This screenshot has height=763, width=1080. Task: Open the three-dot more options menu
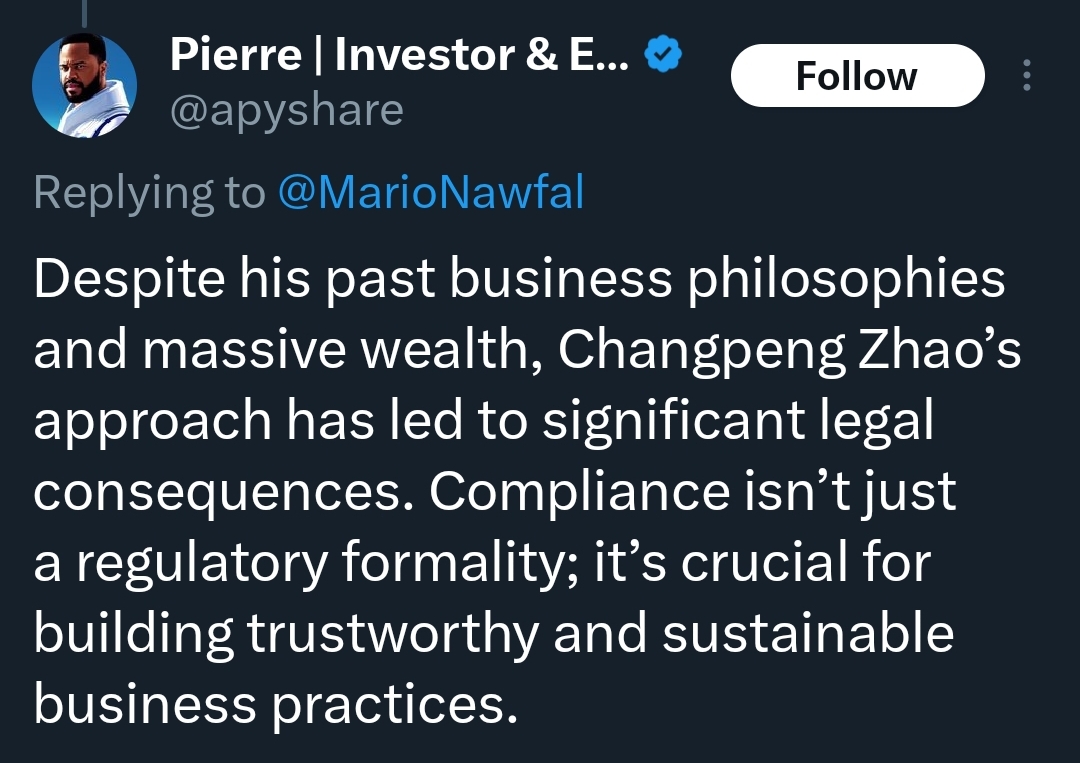(x=1026, y=75)
